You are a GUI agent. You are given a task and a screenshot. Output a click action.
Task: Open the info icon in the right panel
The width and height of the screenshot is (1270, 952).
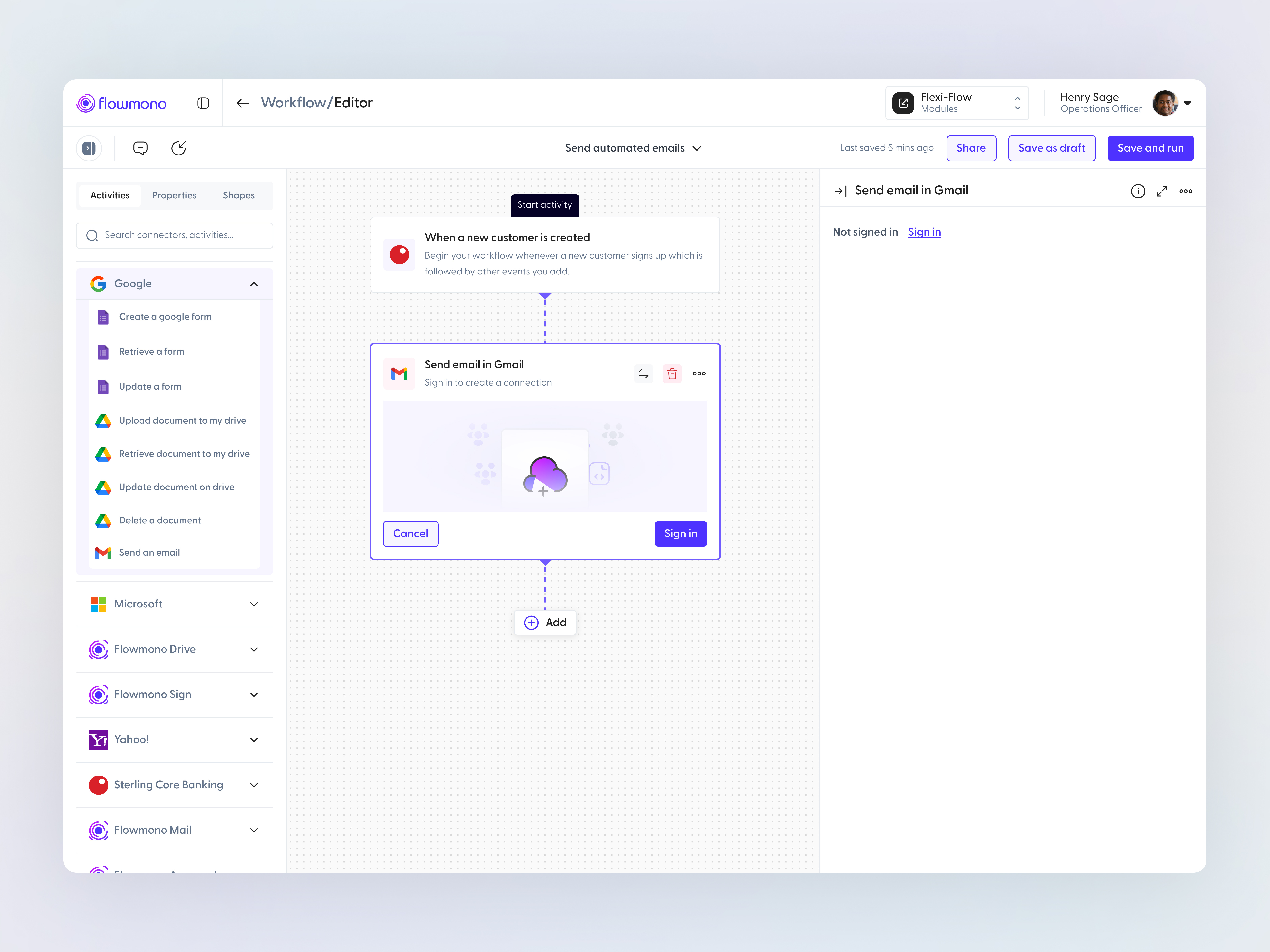point(1138,191)
